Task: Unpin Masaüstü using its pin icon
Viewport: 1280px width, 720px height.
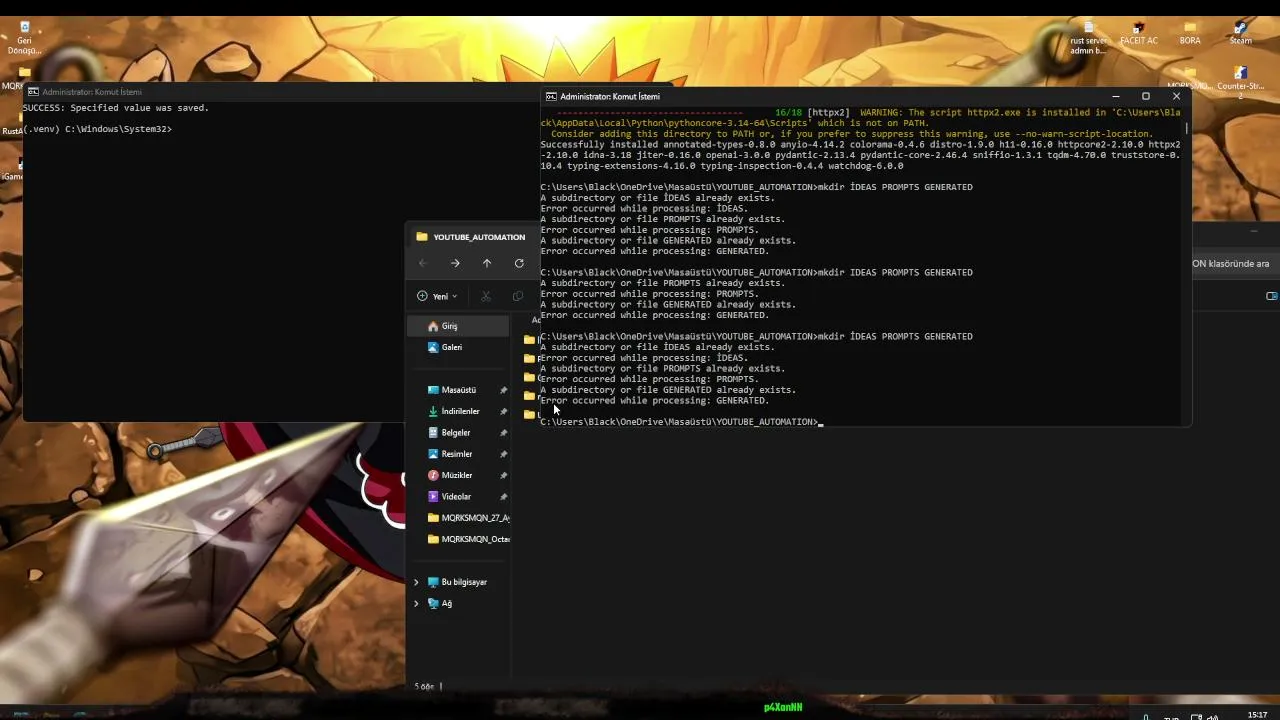Action: click(x=503, y=390)
